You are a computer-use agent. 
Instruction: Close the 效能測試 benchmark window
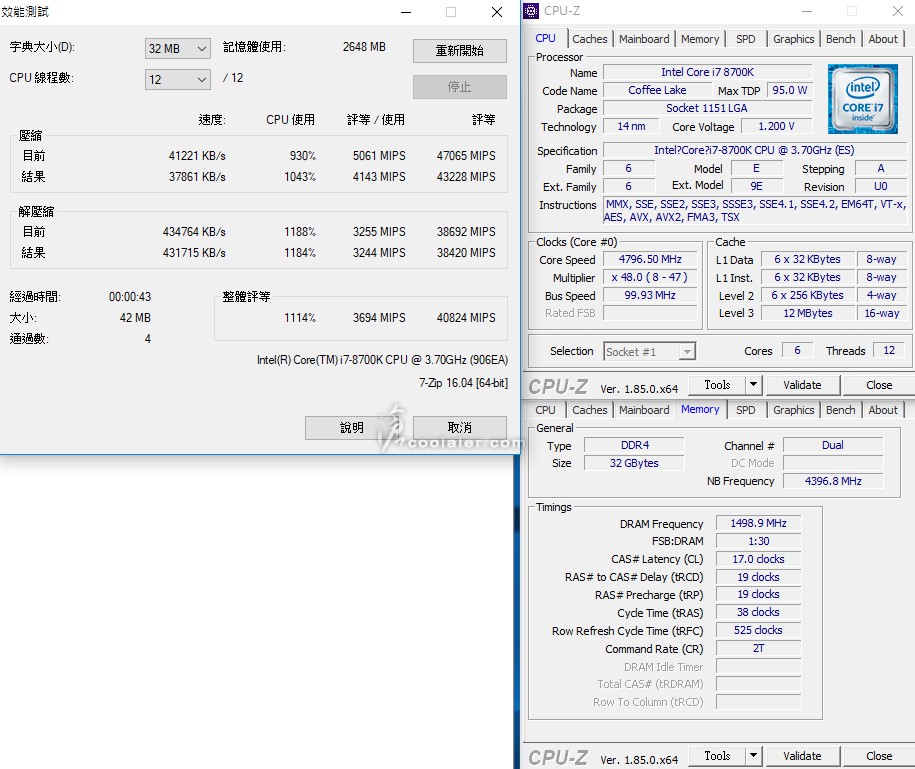(x=497, y=12)
